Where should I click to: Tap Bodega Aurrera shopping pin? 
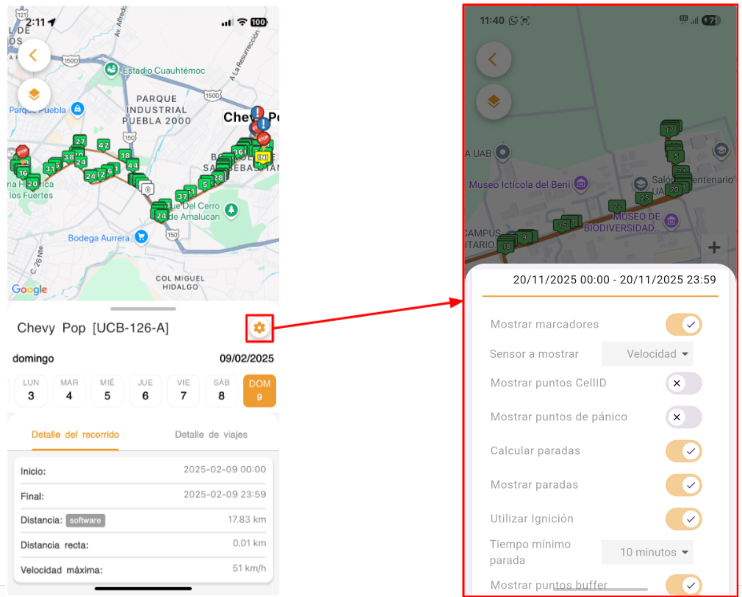point(141,237)
